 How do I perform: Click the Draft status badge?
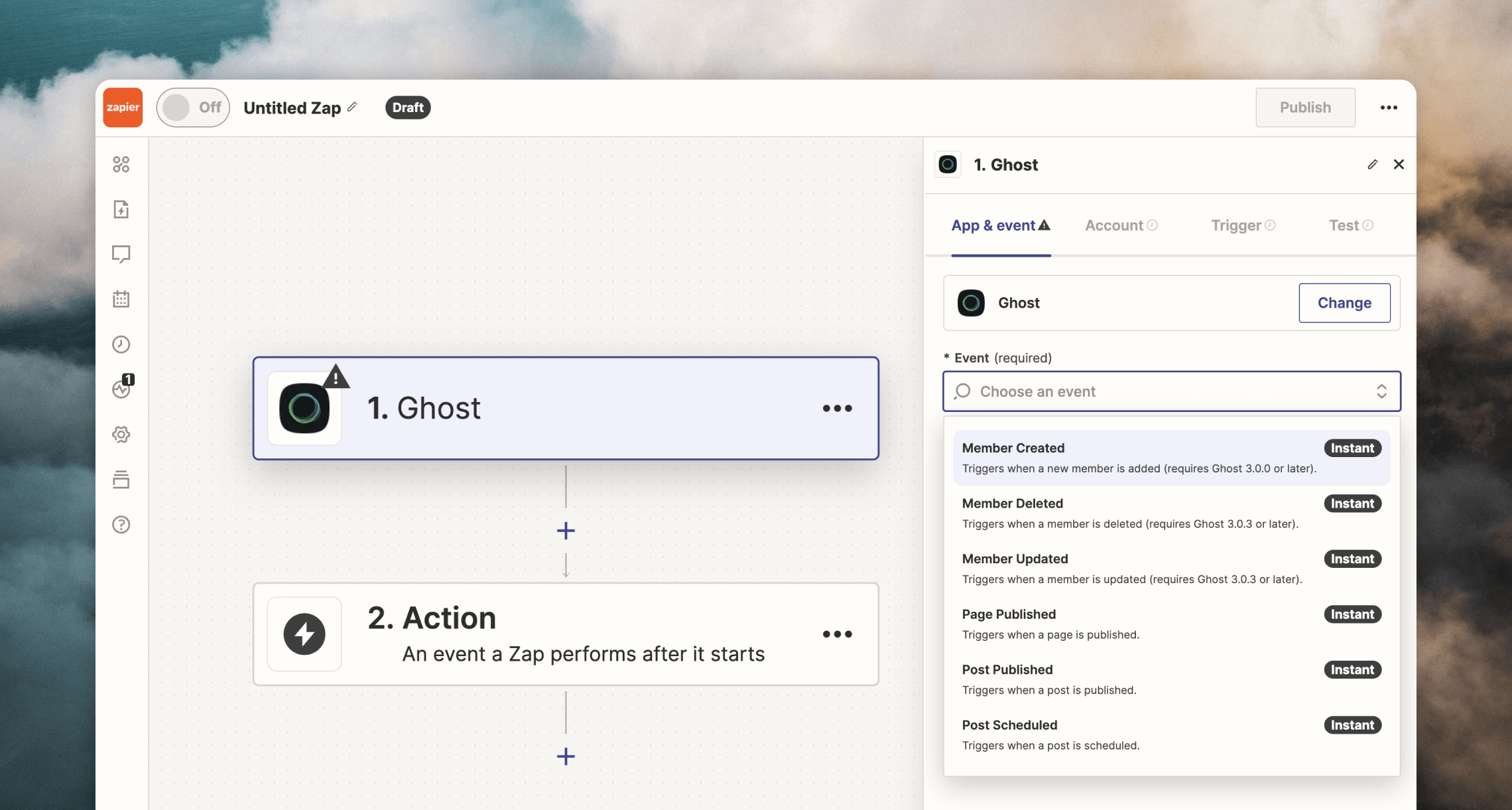pos(408,107)
